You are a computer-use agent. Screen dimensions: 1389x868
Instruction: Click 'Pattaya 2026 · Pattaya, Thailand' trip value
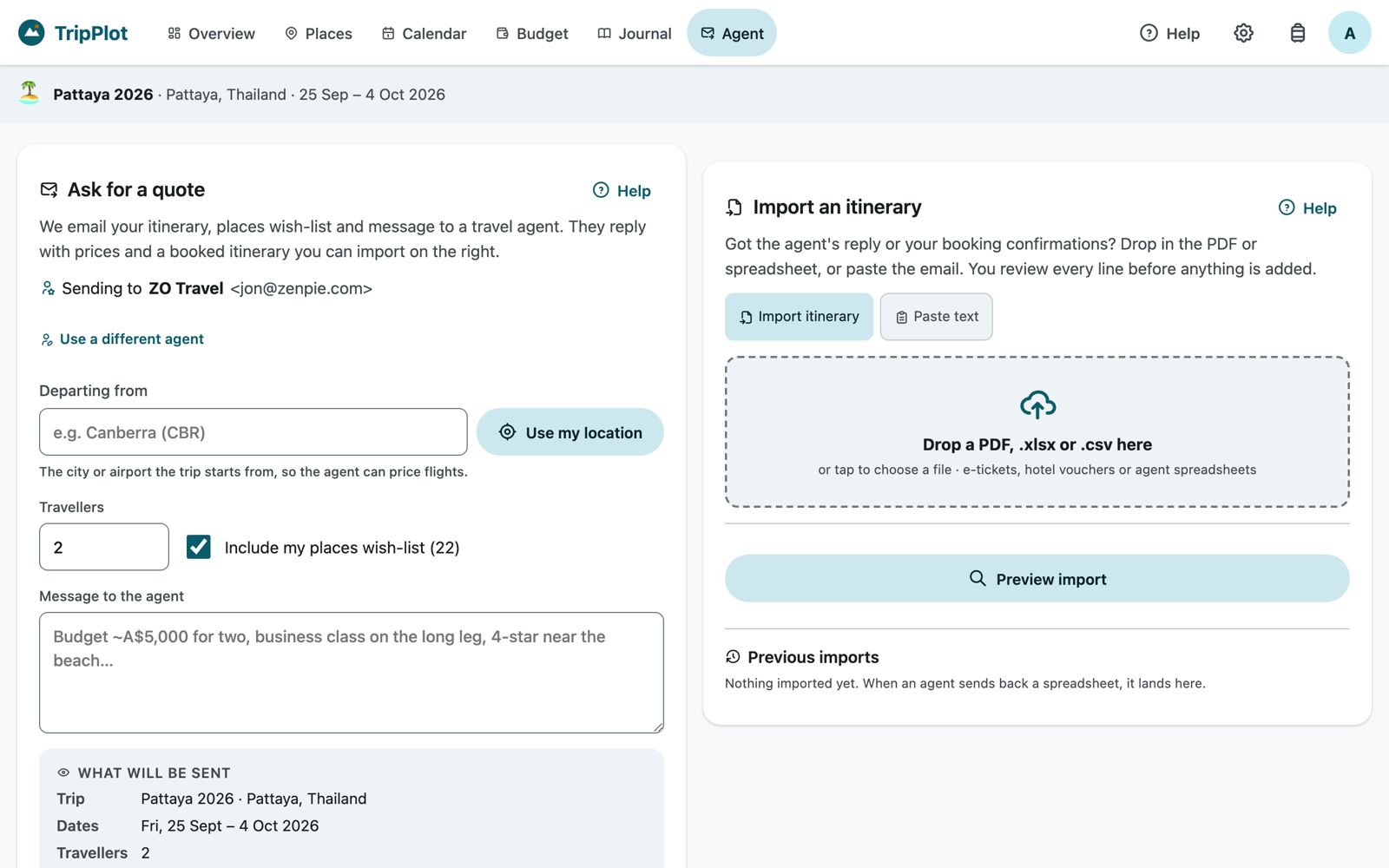tap(253, 799)
